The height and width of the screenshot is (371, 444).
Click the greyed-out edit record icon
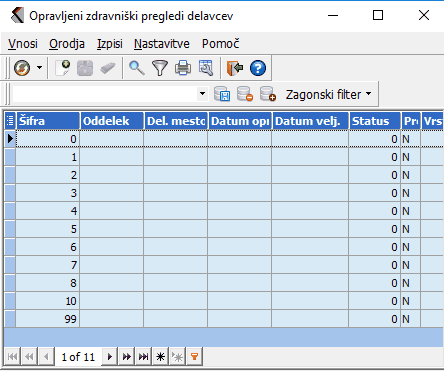point(85,68)
